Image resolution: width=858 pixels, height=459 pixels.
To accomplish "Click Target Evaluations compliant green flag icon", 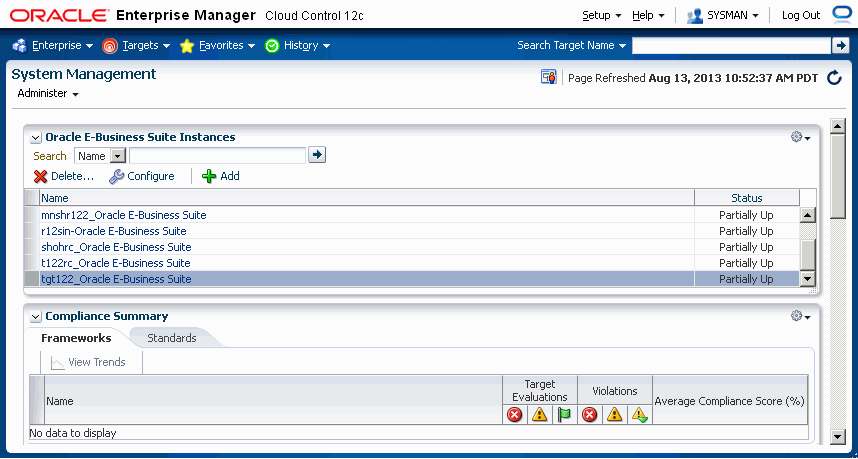I will point(564,416).
